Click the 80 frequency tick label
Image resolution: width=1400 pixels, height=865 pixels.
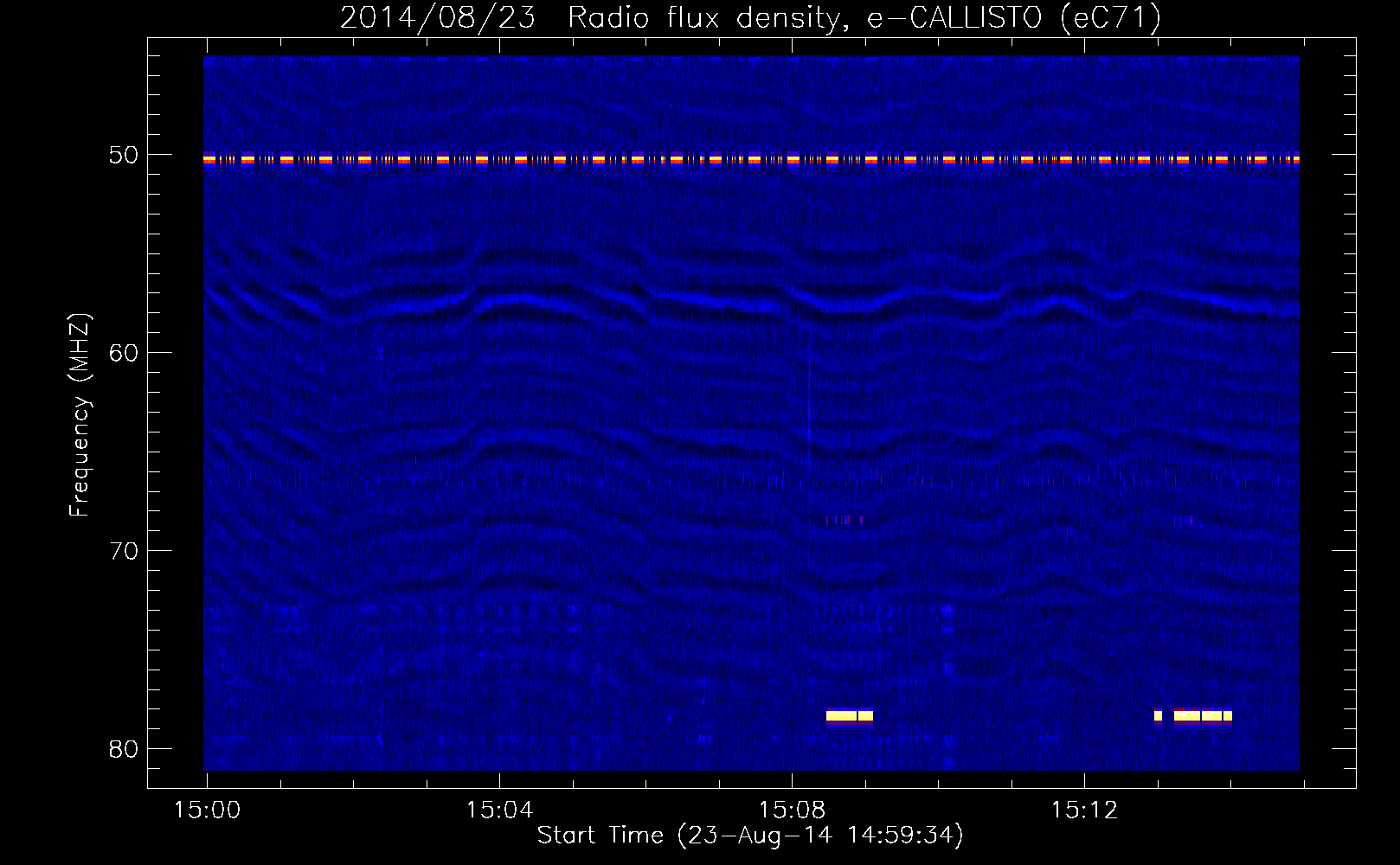pyautogui.click(x=124, y=749)
